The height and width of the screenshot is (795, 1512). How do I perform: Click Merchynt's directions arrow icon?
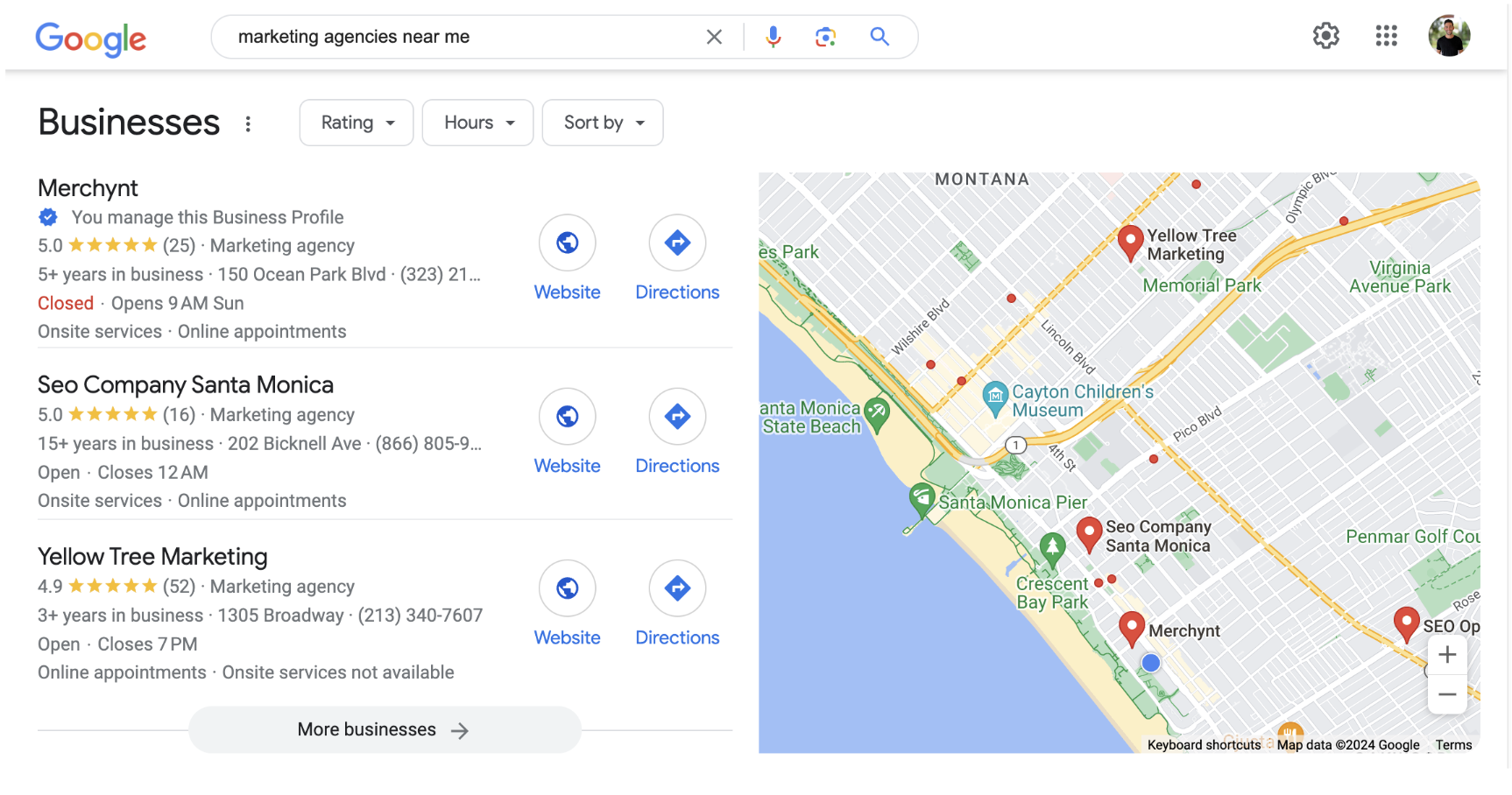click(x=677, y=243)
